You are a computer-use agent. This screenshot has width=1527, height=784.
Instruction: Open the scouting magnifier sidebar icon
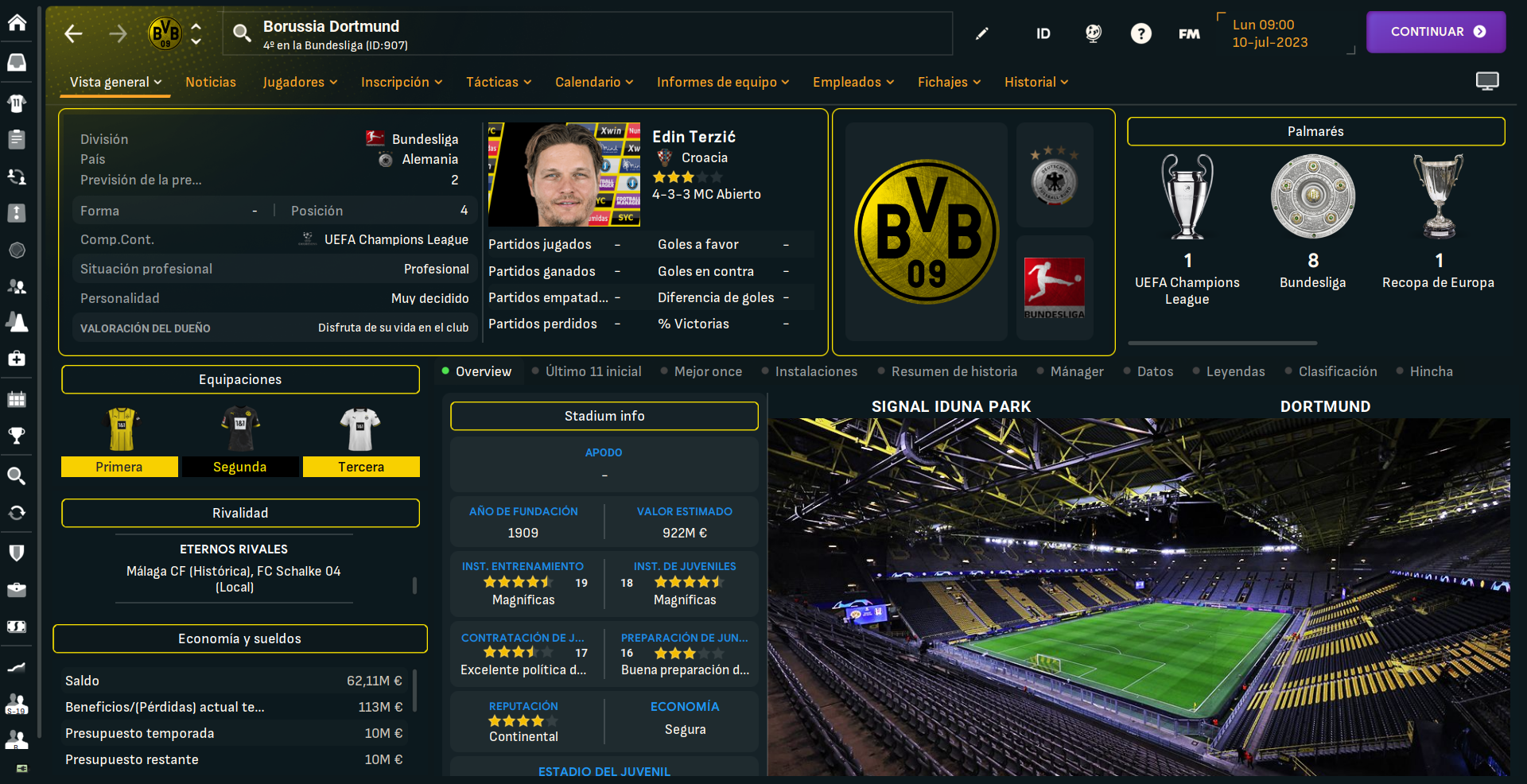17,475
